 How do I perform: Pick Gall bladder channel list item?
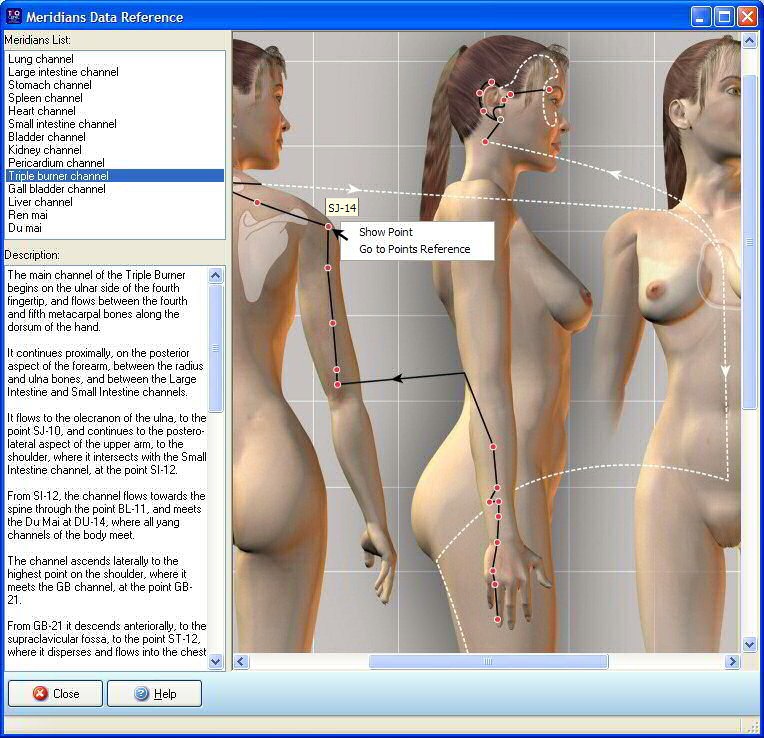tap(57, 189)
